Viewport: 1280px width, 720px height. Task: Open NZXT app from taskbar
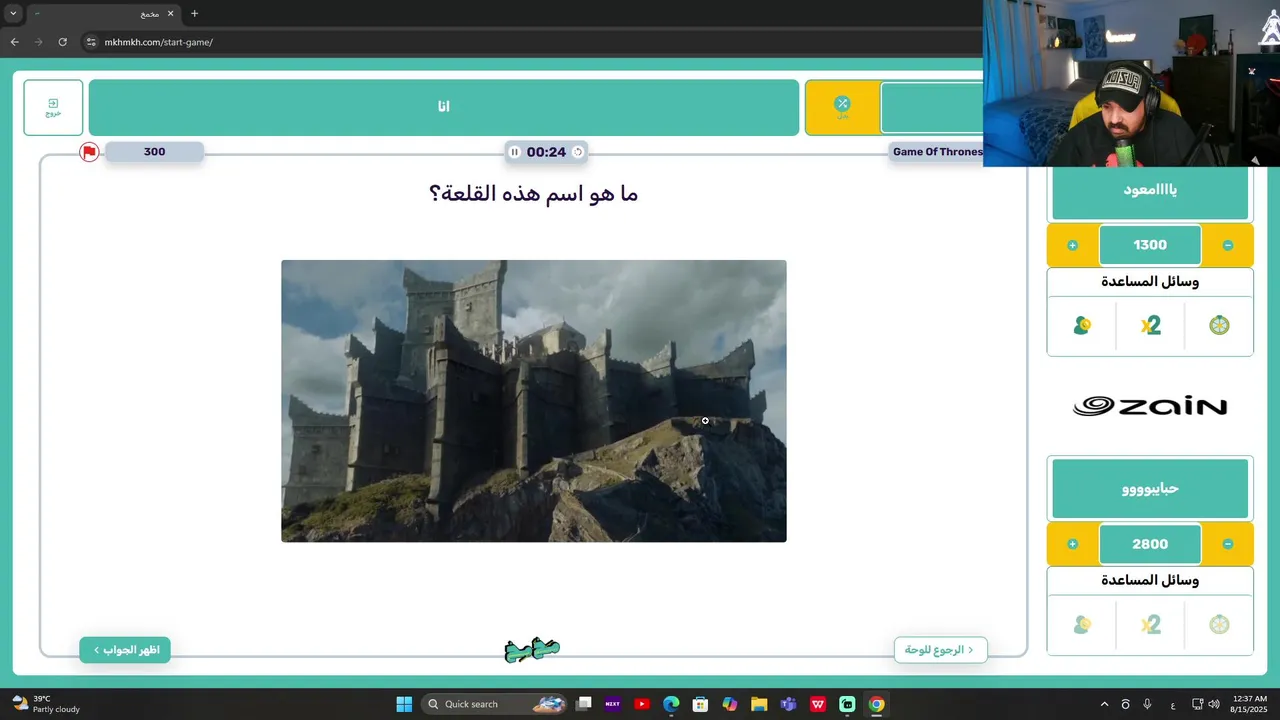pos(613,704)
